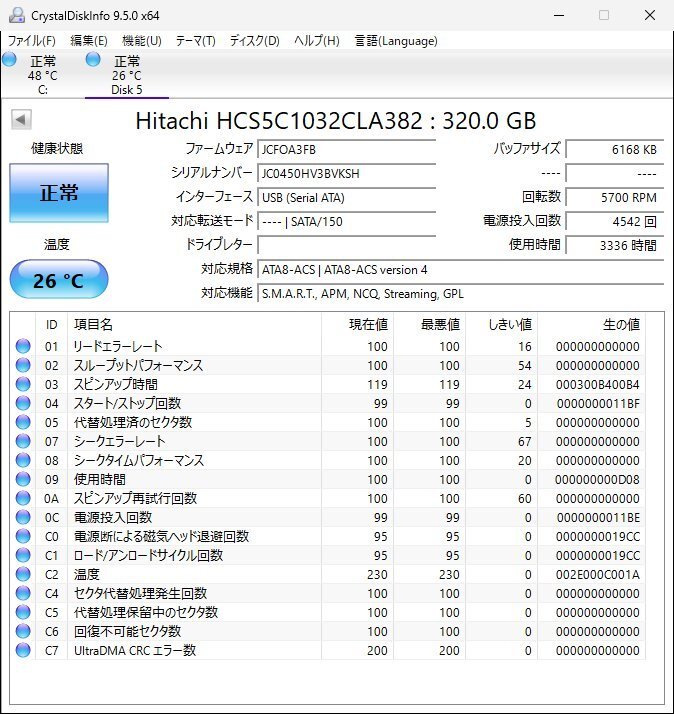Viewport: 674px width, 714px height.
Task: Click status orb for attribute C7 UltraDMA CRC エラー数
Action: tap(23, 650)
